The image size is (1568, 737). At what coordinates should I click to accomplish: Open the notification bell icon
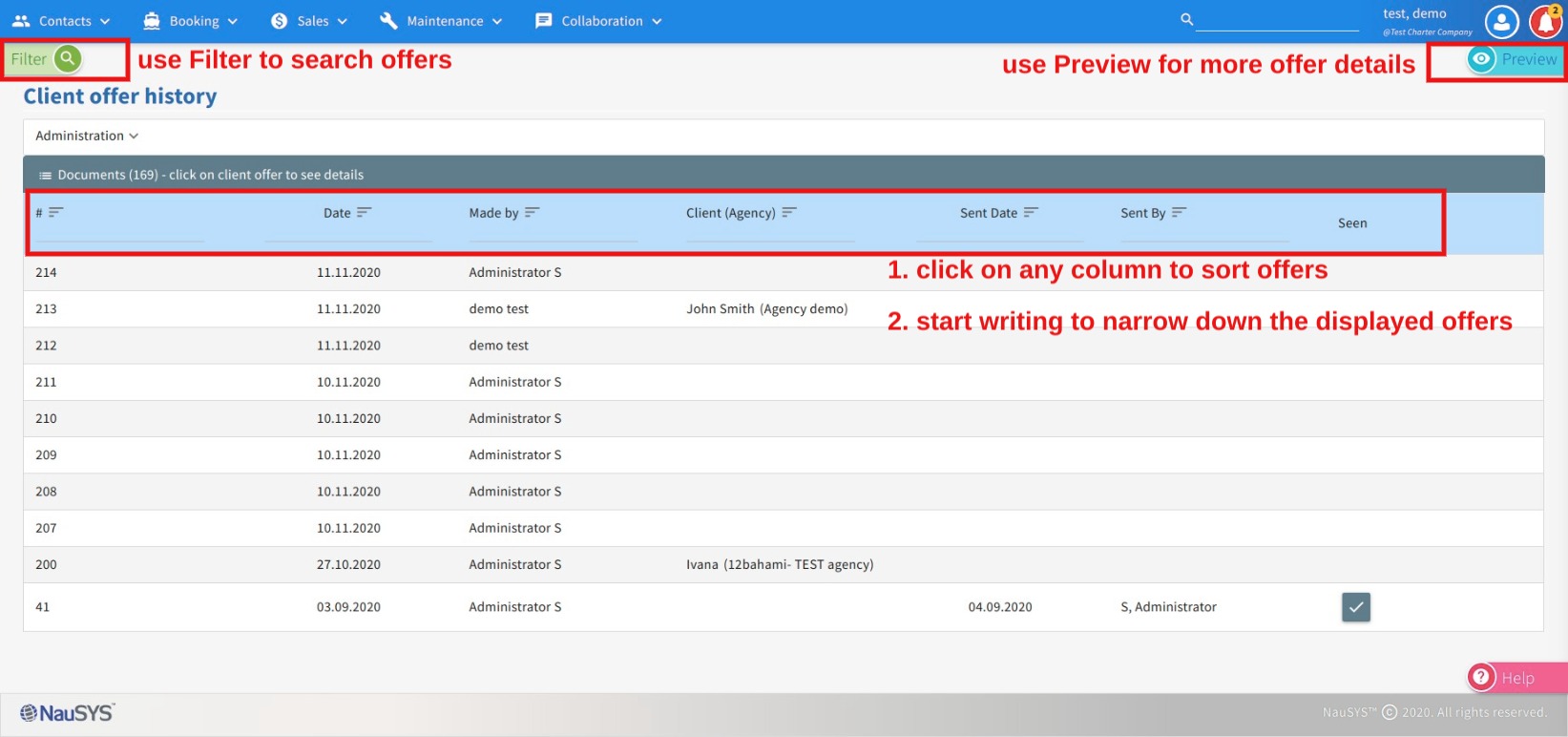tap(1545, 21)
